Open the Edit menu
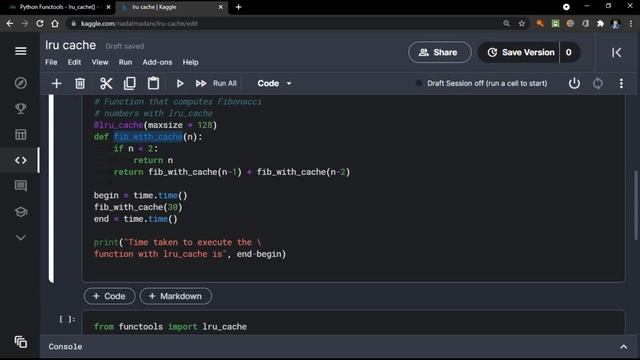Image resolution: width=640 pixels, height=360 pixels. [74, 62]
